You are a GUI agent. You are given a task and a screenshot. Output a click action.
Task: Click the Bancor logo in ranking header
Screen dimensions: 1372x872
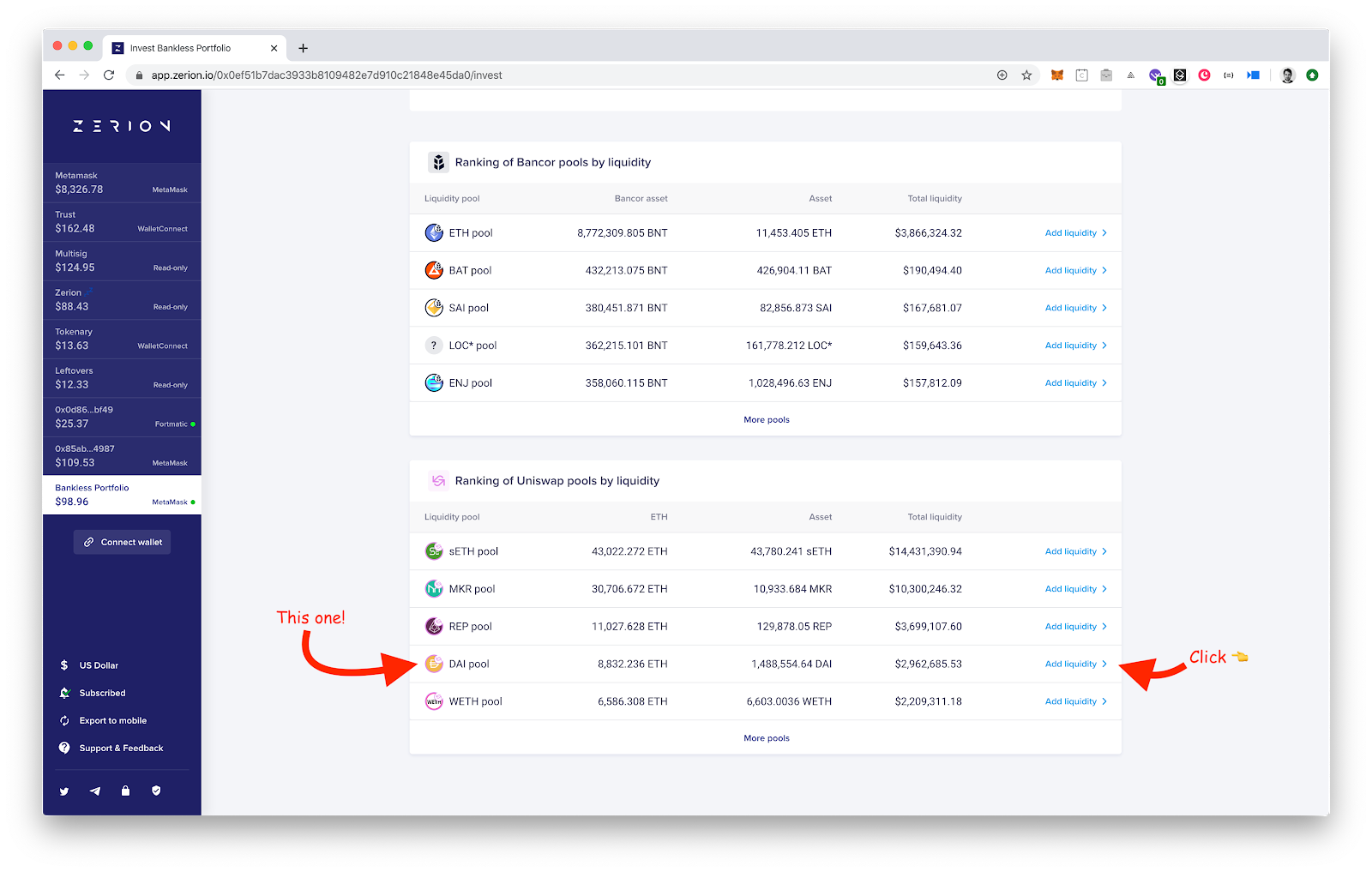438,162
